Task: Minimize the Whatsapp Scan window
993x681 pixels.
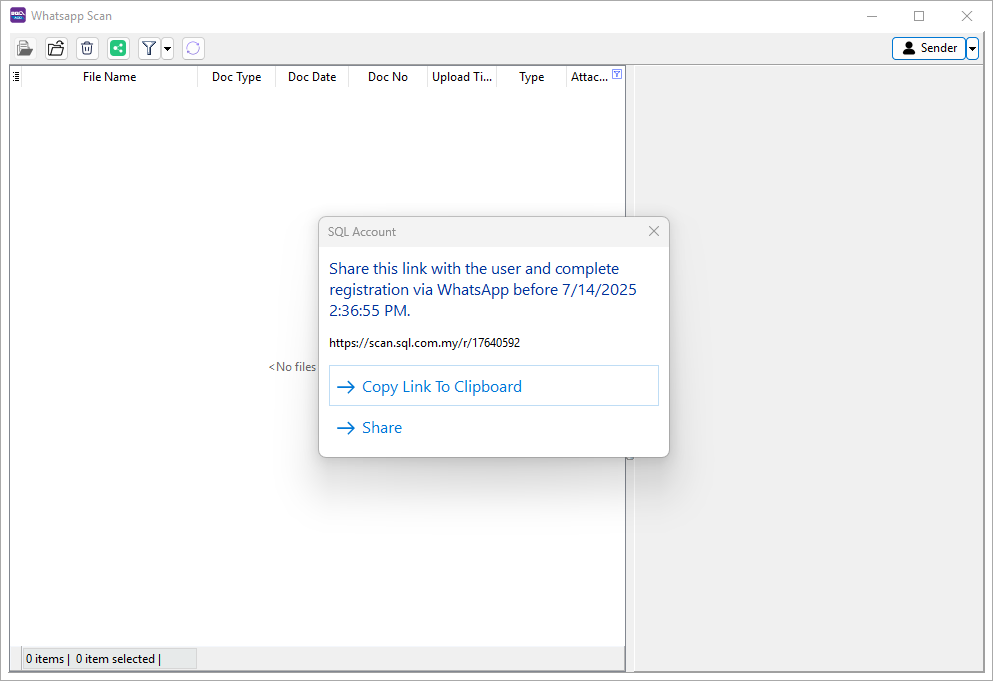Action: (x=872, y=16)
